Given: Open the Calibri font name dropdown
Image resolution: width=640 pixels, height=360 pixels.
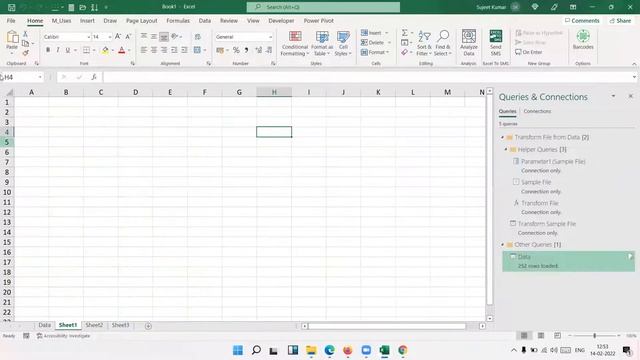Looking at the screenshot, I should 88,37.
